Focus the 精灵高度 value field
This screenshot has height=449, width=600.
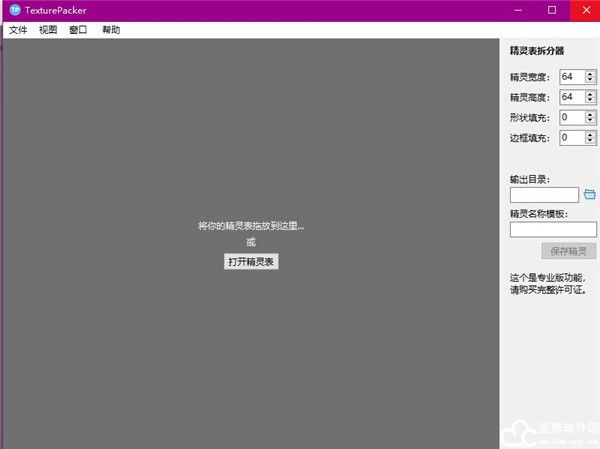[x=572, y=97]
